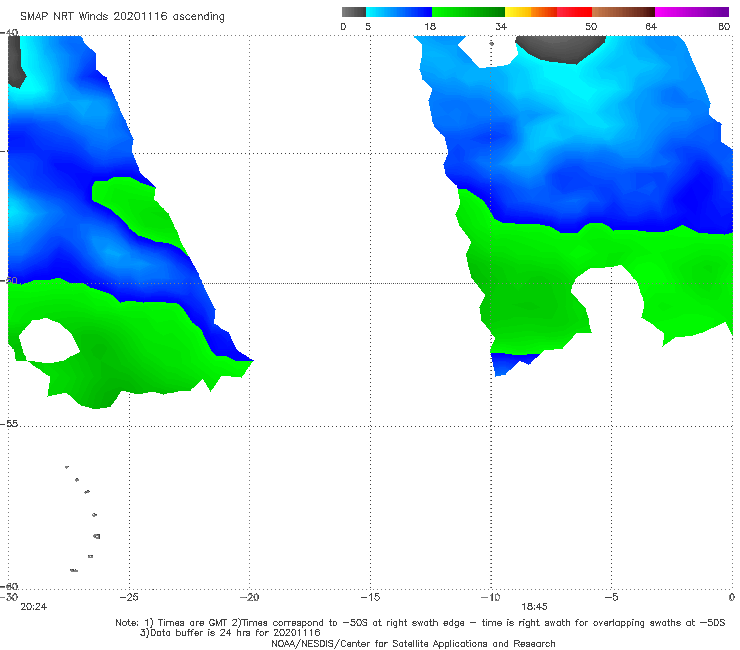740x650 pixels.
Task: Click the NOAA/NESDIS credit line
Action: (413, 644)
